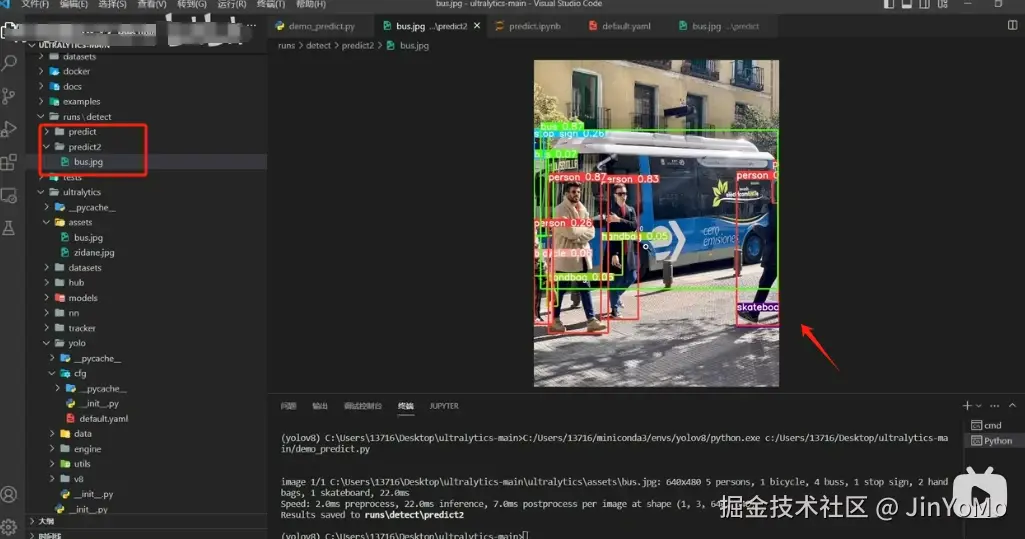Open the 文件(F) menu
Screen dimensions: 1025x539
tap(35, 4)
